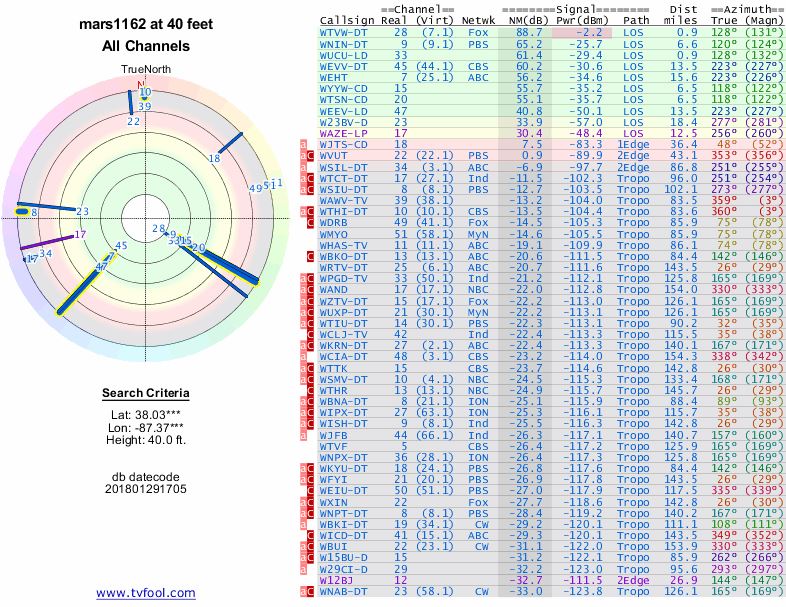786x607 pixels.
Task: Click the 'C' icon beside WDRB
Action: click(313, 223)
